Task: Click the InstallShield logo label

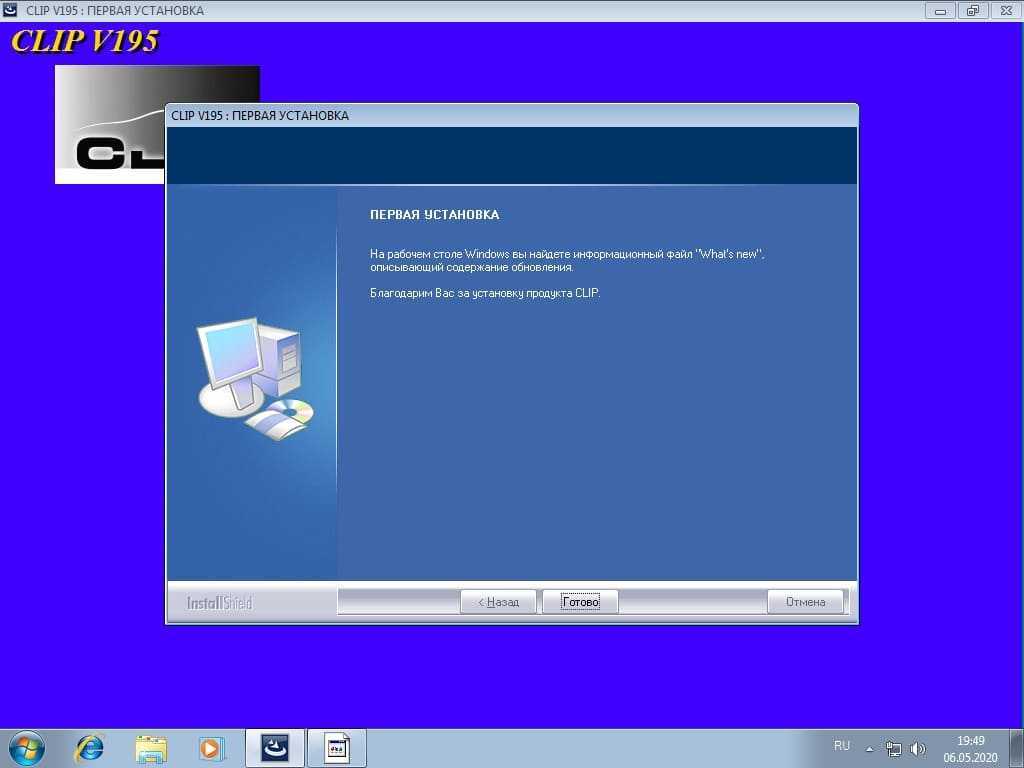Action: pos(219,603)
